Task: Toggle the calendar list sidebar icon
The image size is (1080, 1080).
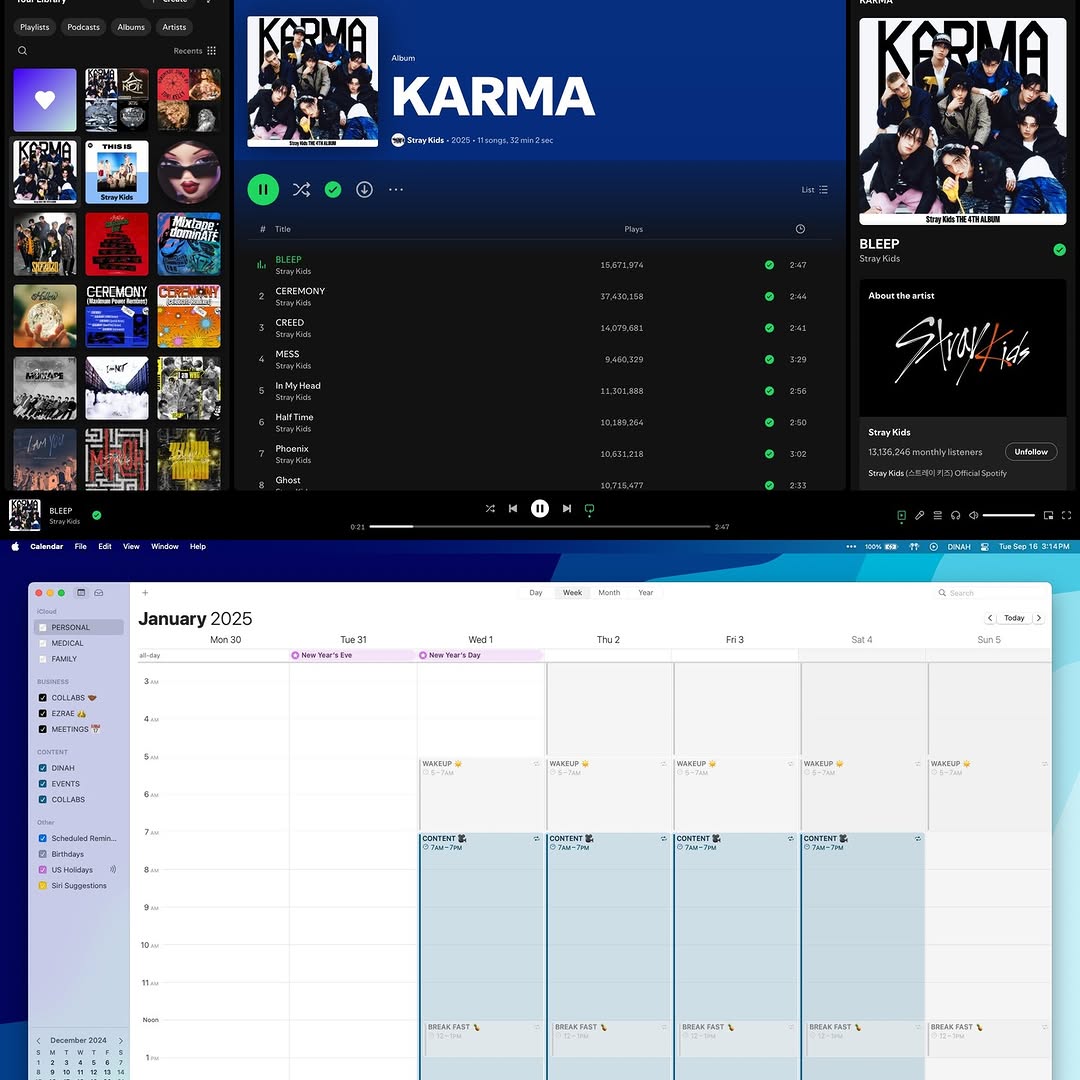Action: point(81,592)
